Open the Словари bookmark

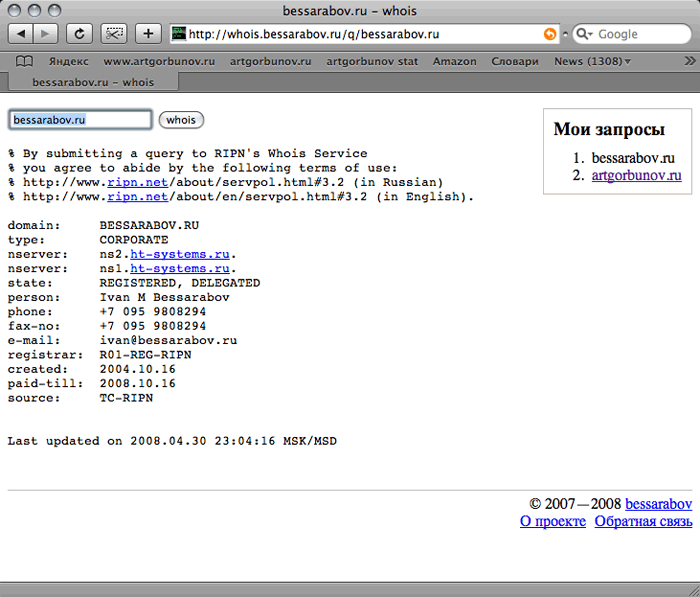tap(515, 61)
